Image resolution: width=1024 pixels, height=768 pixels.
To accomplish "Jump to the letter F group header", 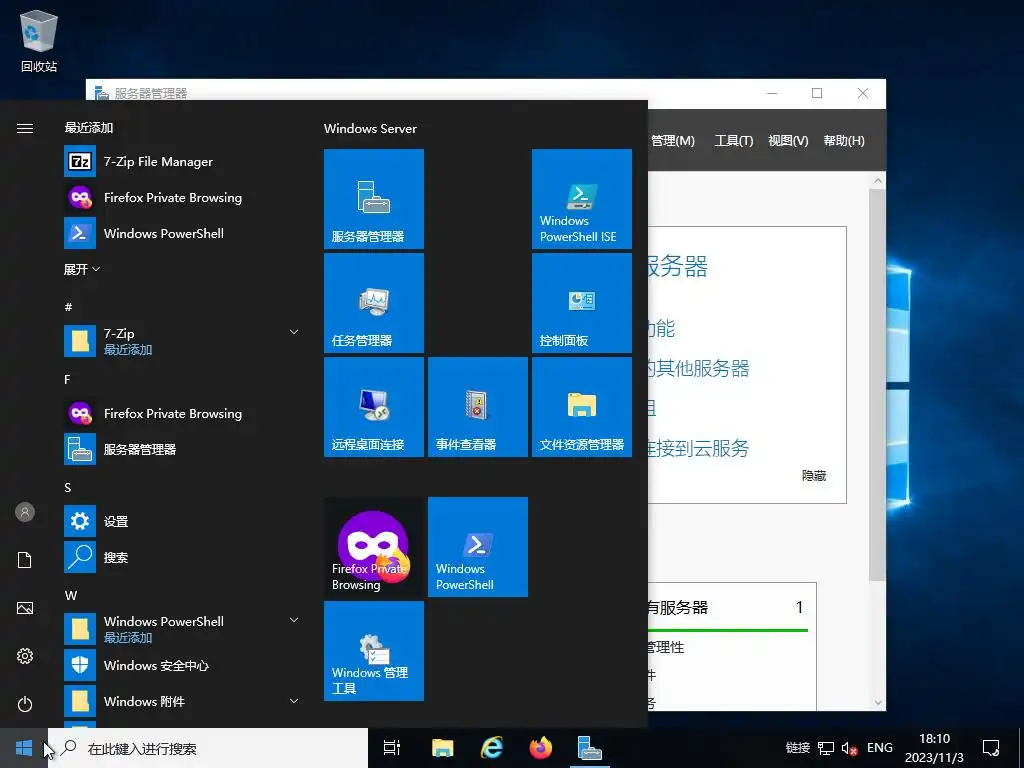I will [67, 379].
